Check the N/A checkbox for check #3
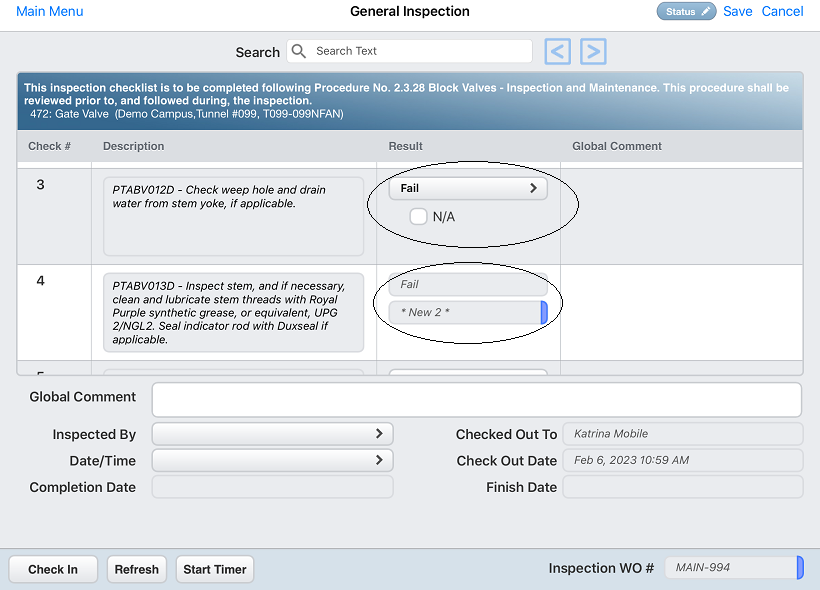Viewport: 820px width, 590px height. [418, 216]
